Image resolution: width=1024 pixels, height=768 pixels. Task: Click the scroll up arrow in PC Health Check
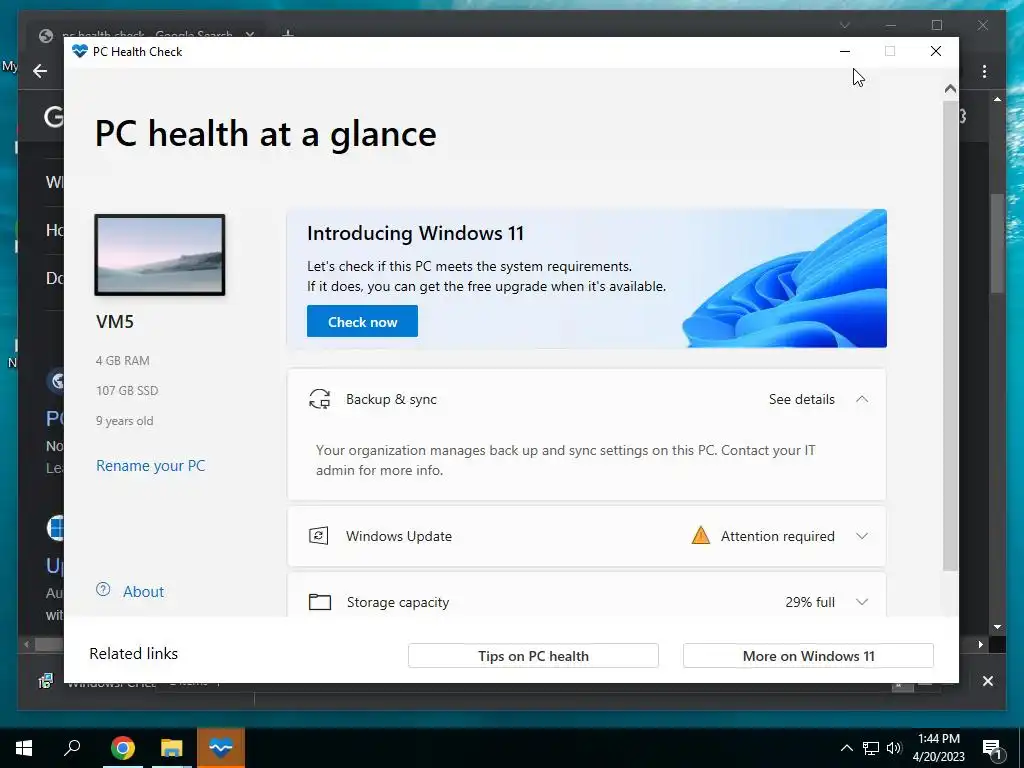950,89
